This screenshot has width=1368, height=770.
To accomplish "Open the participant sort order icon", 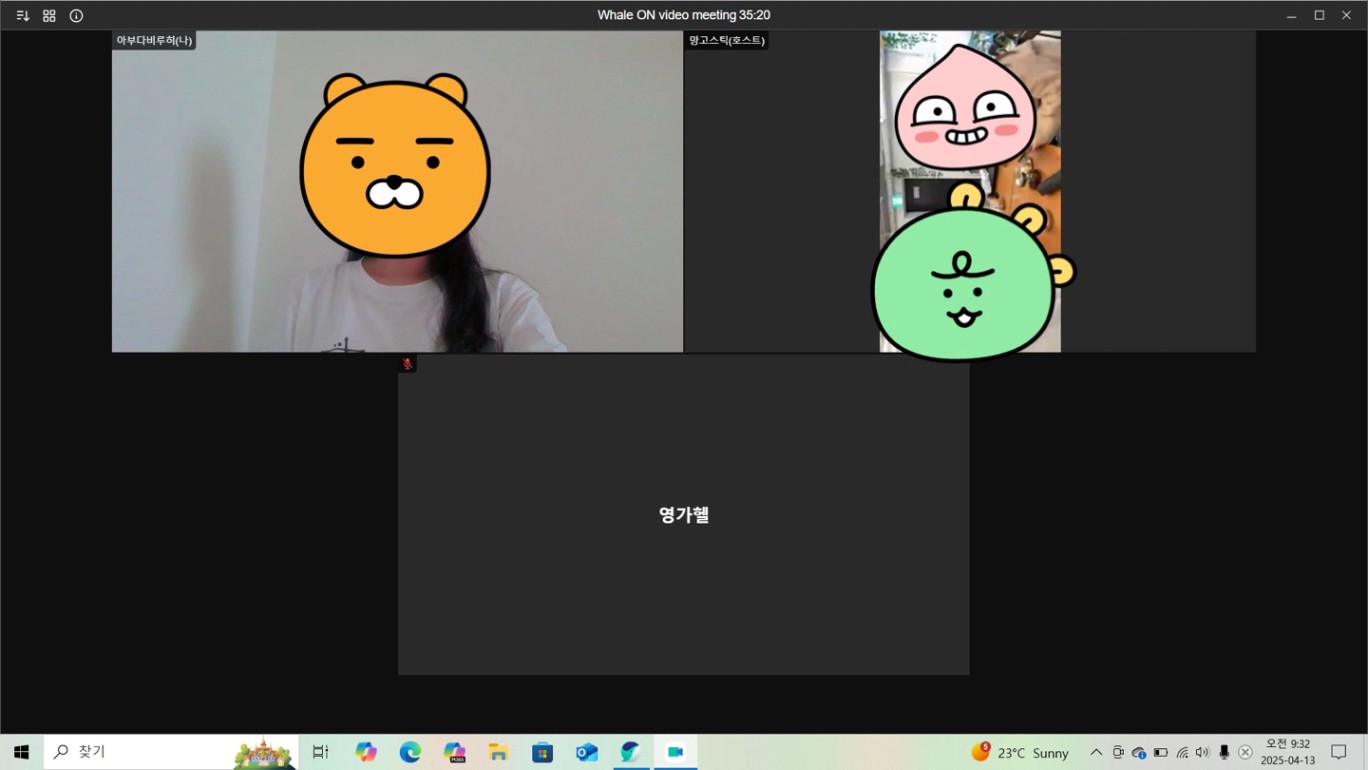I will coord(22,16).
